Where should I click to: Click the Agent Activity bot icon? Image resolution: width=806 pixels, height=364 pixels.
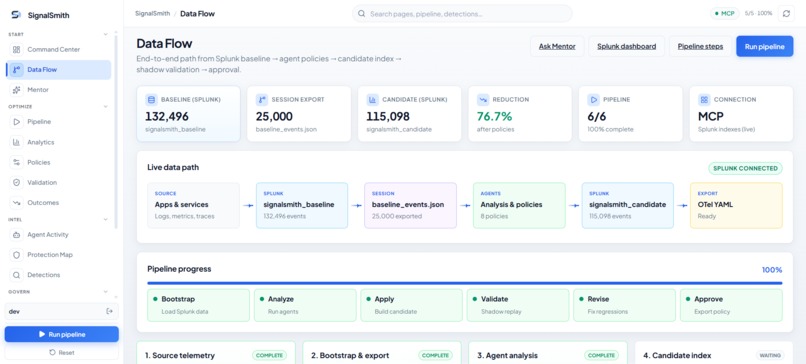(x=16, y=234)
